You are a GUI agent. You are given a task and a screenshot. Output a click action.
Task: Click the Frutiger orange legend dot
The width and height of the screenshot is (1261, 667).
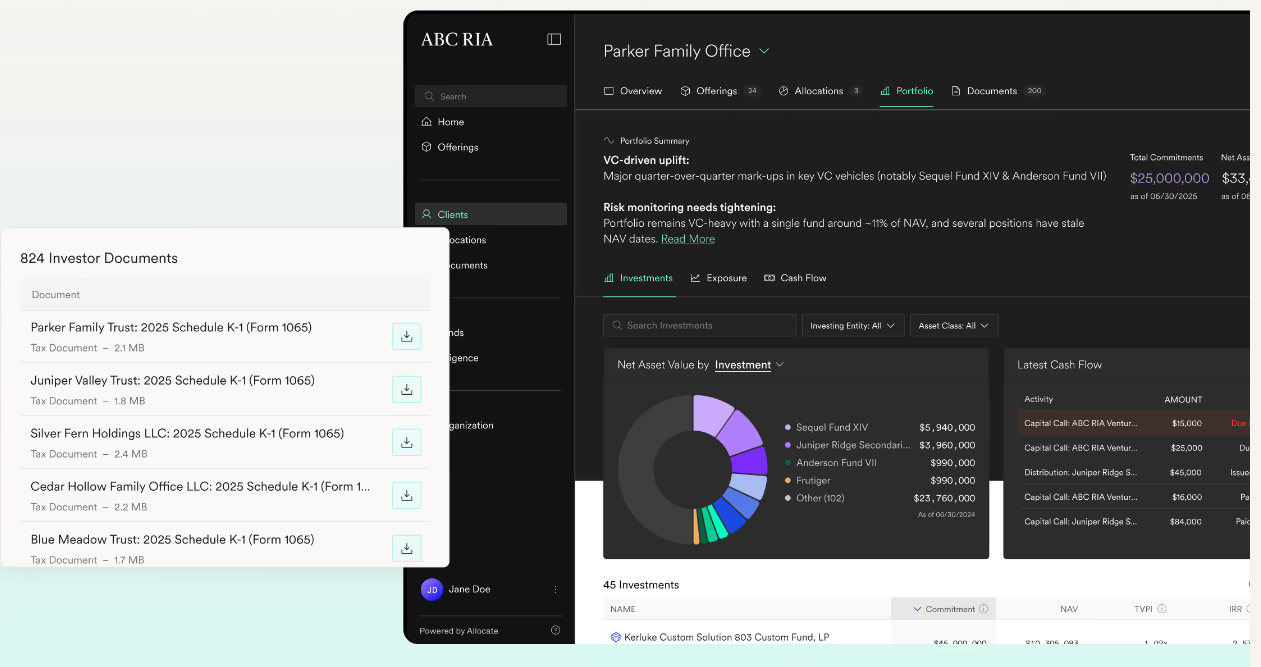788,481
